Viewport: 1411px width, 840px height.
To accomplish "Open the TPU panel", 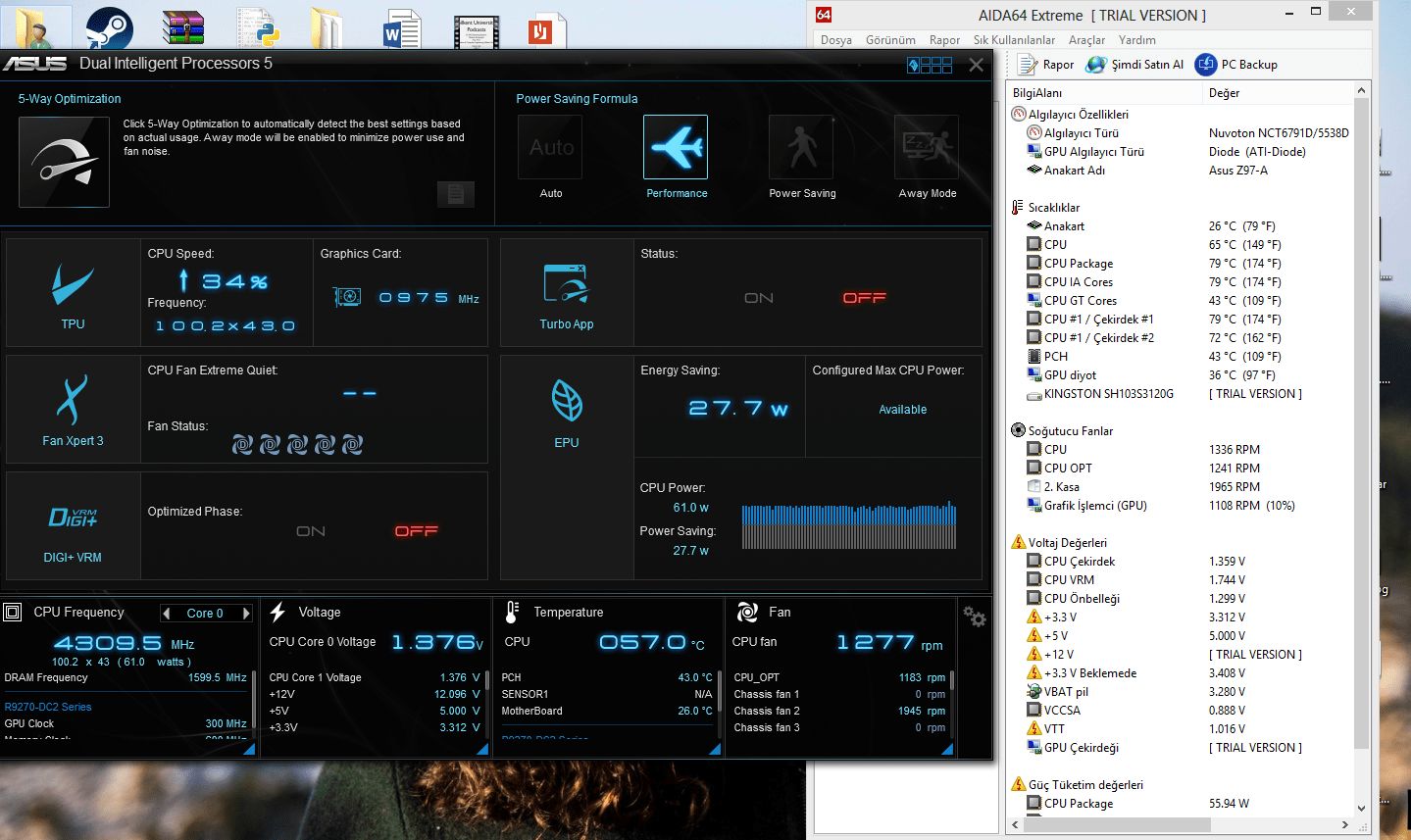I will 73,293.
